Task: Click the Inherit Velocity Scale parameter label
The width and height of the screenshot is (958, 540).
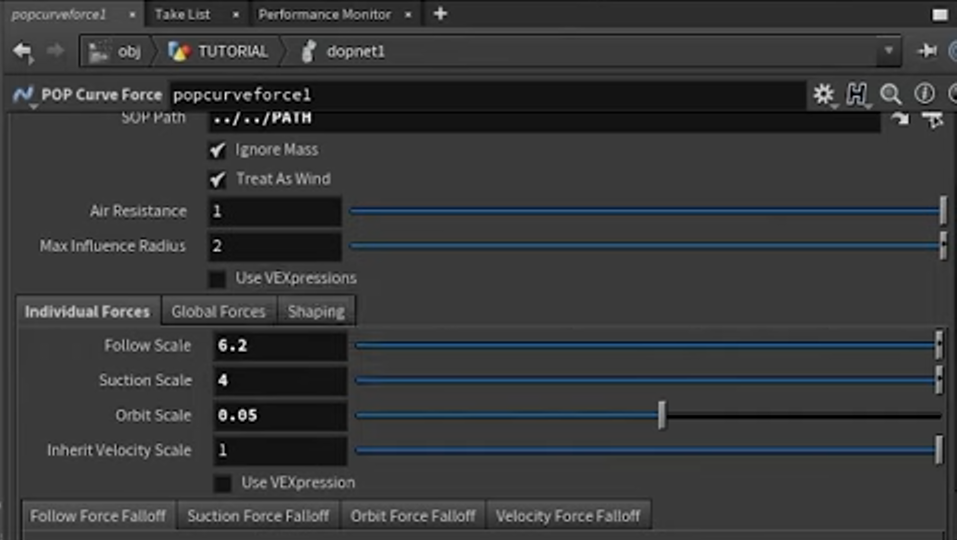Action: tap(119, 451)
